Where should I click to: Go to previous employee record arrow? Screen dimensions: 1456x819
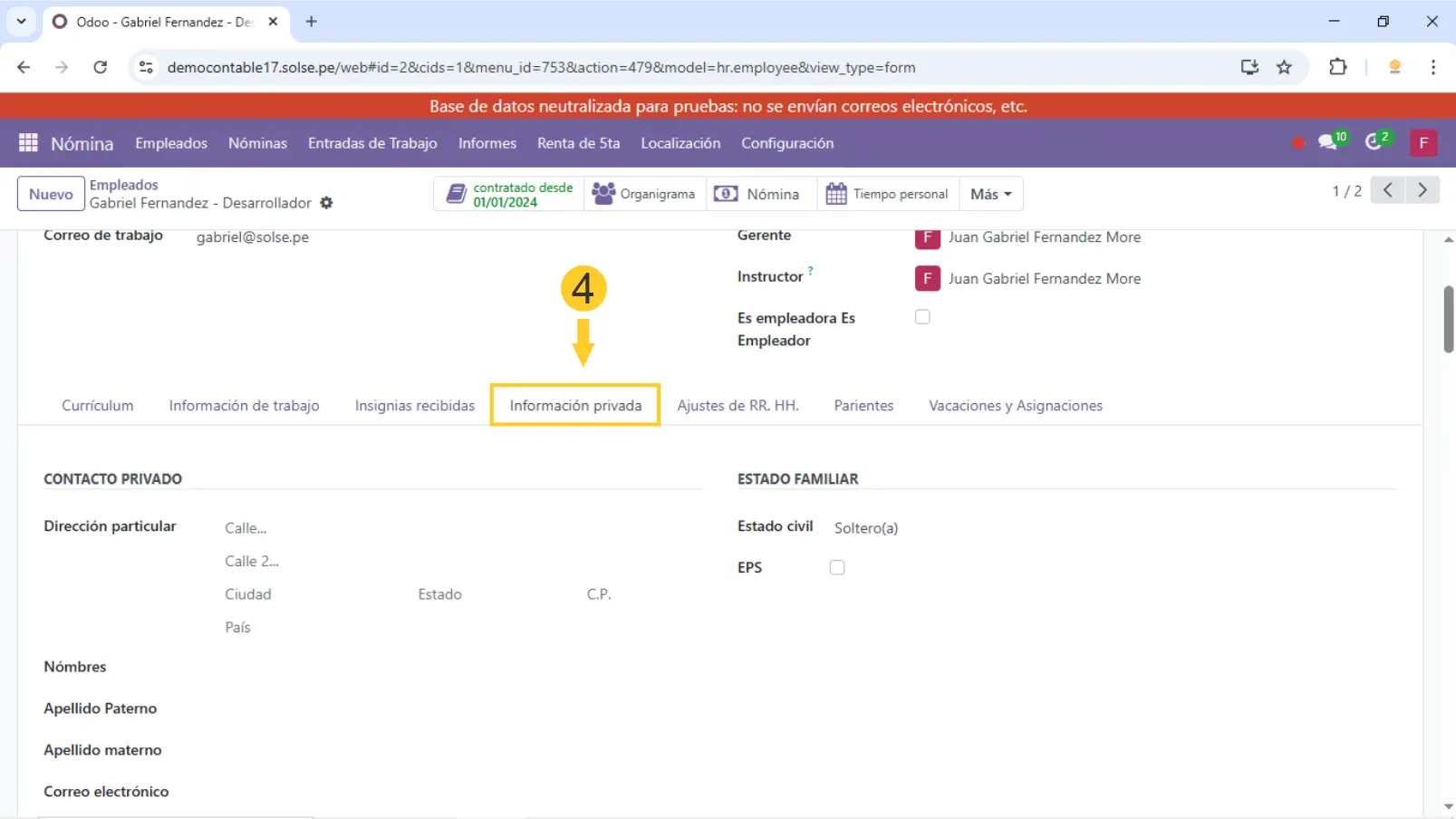click(1387, 190)
